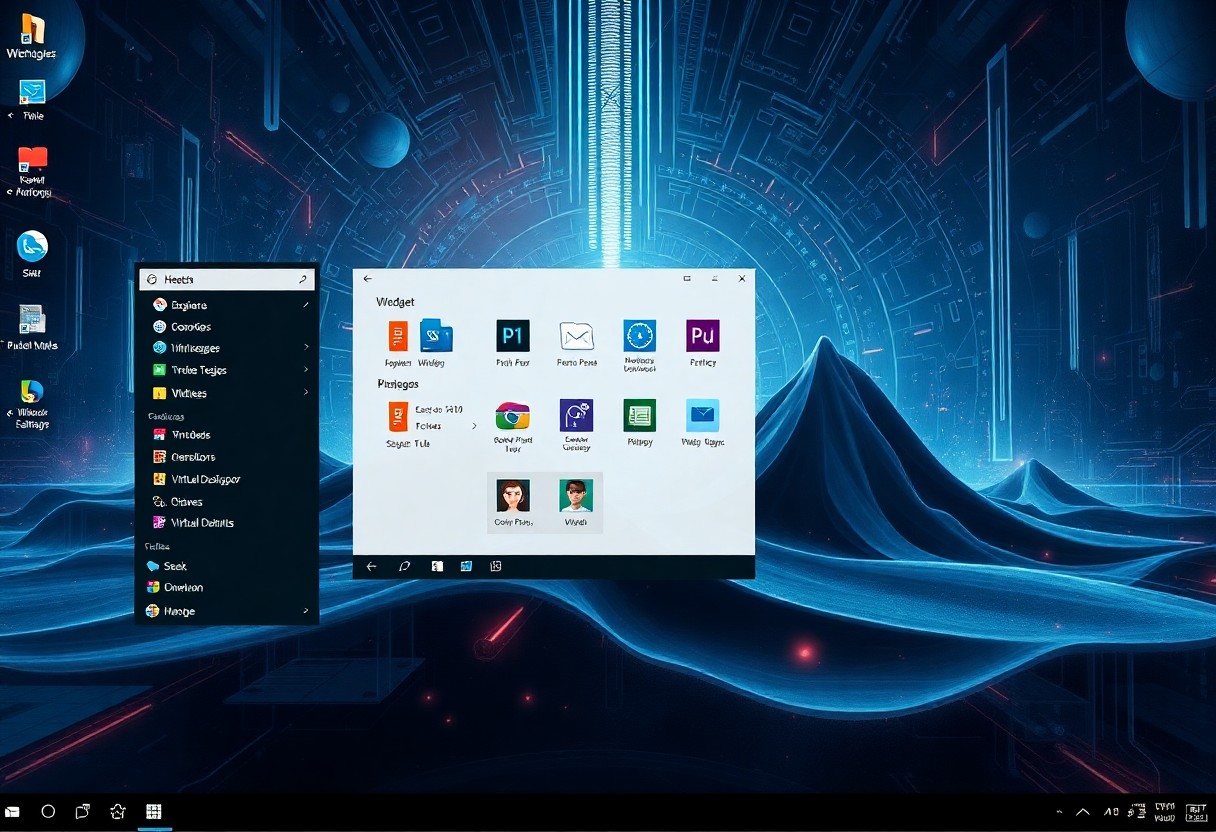
Task: Open the red folder desktop shortcut
Action: click(33, 159)
